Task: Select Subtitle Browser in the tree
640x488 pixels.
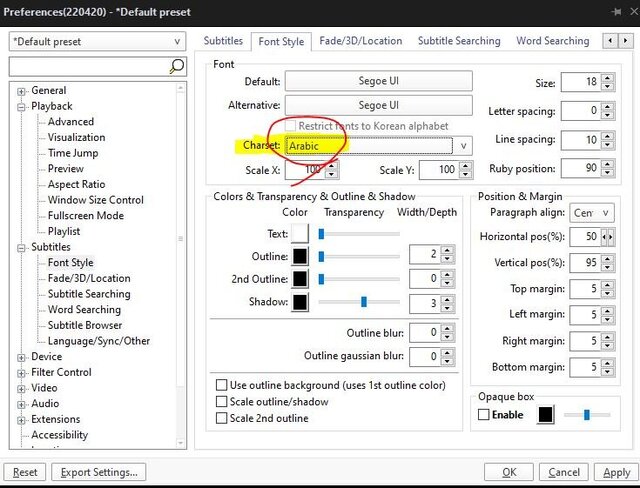Action: [x=85, y=325]
